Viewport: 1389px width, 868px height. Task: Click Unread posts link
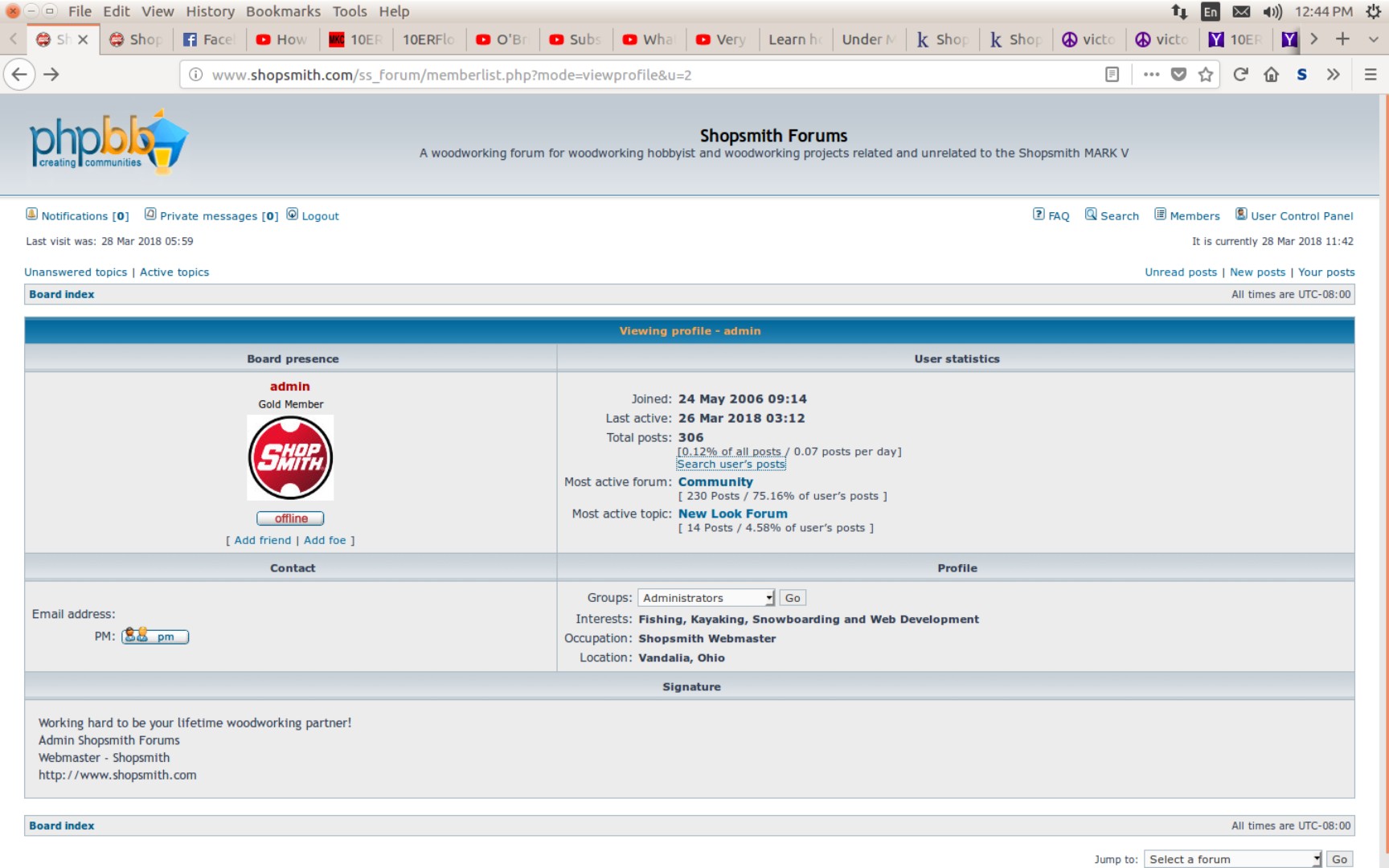pos(1181,272)
